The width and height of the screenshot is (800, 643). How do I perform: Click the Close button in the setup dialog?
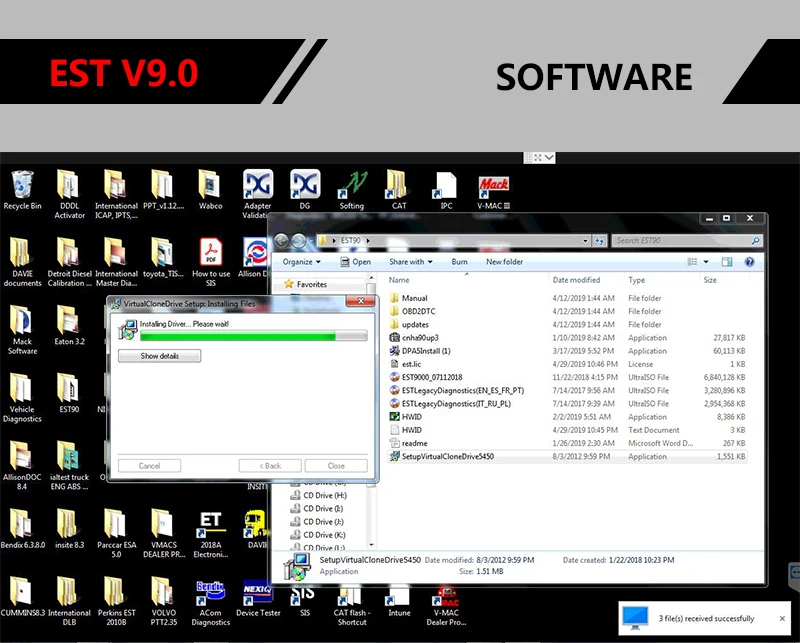coord(336,466)
